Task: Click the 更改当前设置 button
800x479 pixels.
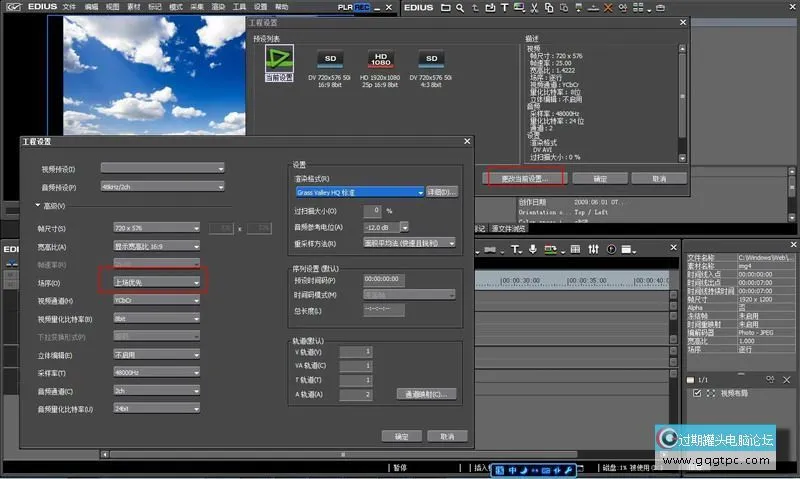Action: pyautogui.click(x=524, y=178)
